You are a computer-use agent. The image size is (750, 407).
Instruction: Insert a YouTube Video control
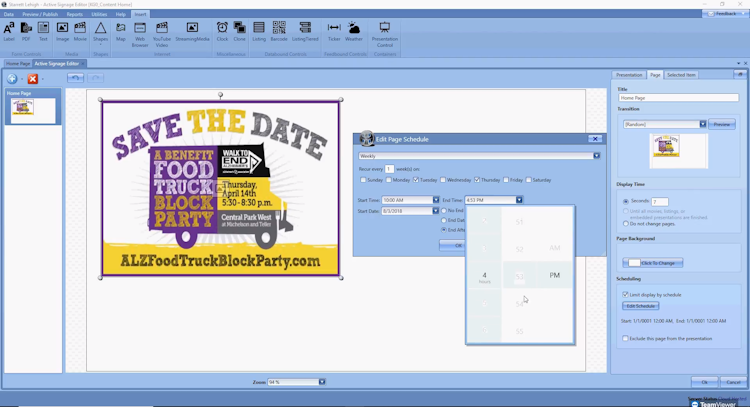[x=162, y=34]
